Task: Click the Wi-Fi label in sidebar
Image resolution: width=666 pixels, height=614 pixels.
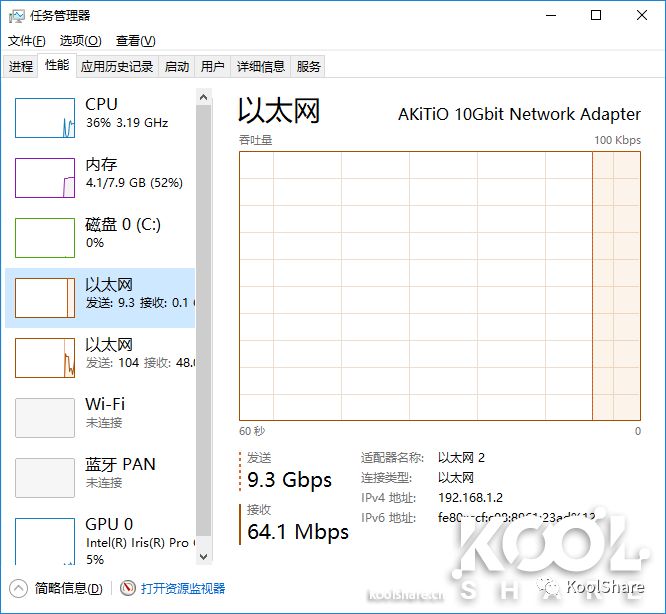Action: click(x=105, y=404)
